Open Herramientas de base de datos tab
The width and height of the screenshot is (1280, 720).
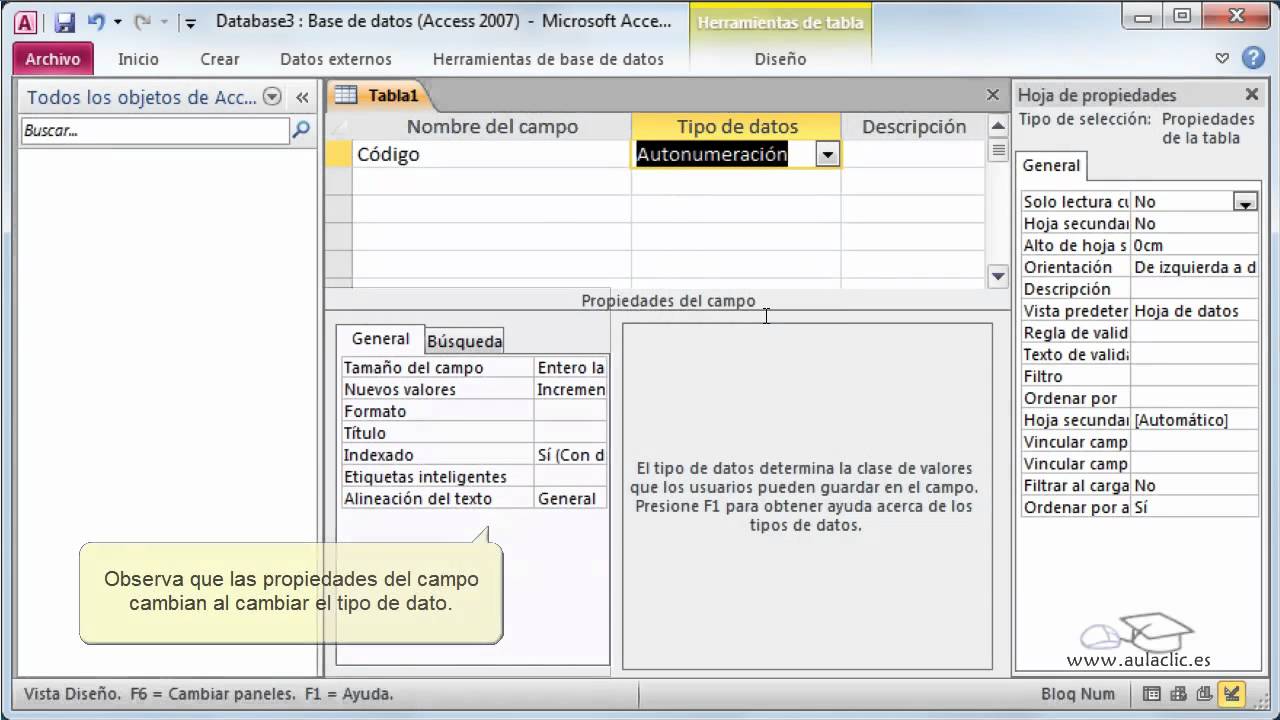click(548, 59)
